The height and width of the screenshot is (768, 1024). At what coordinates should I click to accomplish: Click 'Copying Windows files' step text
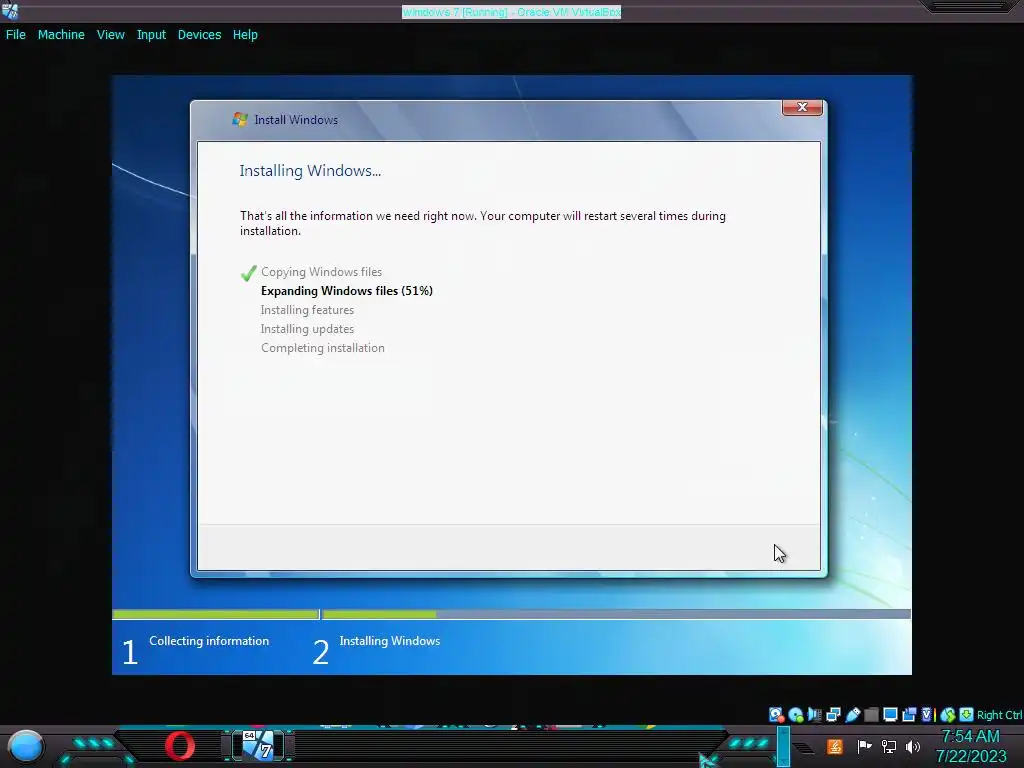tap(321, 272)
